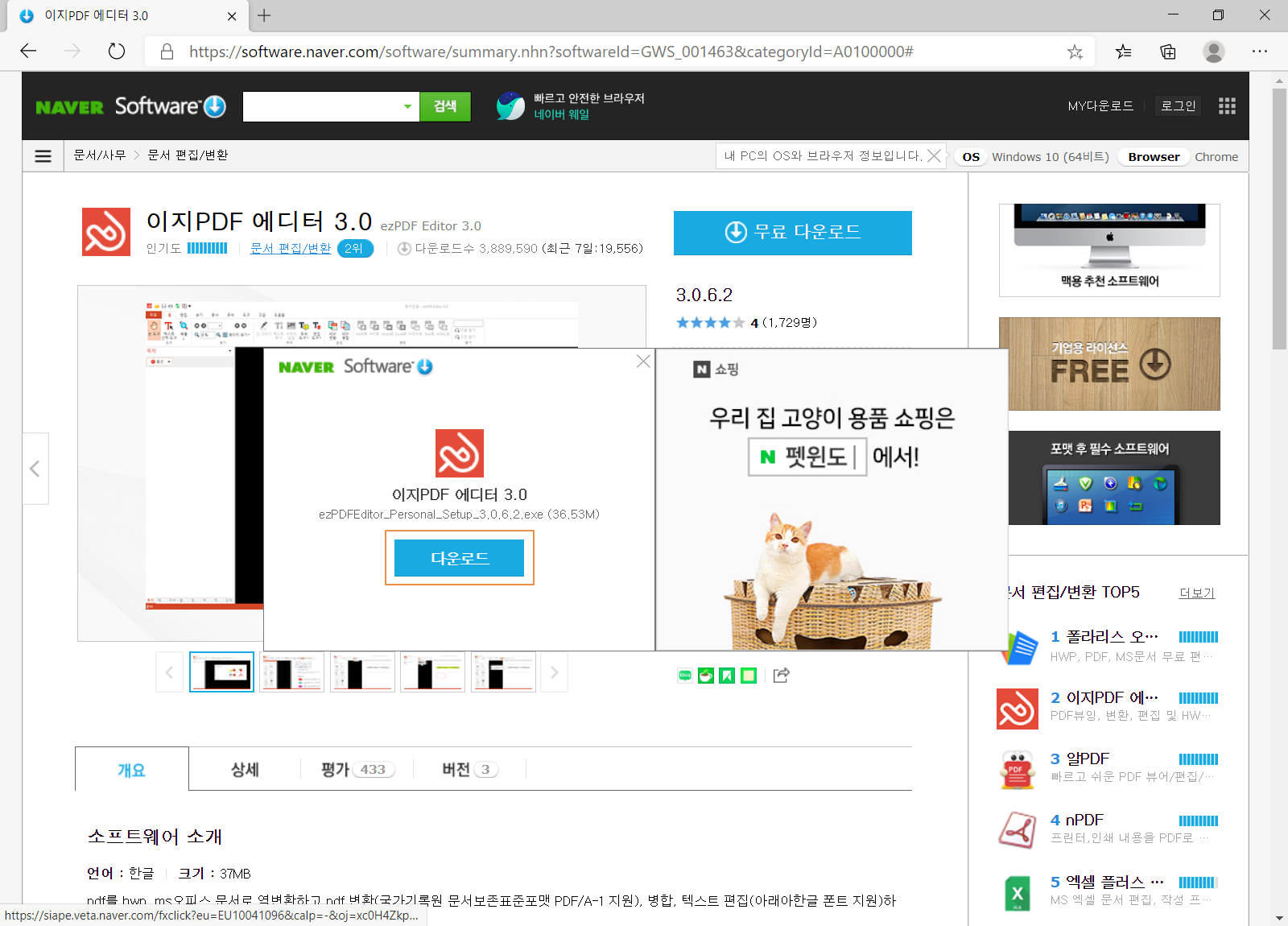
Task: Click the 다운로드 button in popup
Action: (x=460, y=558)
